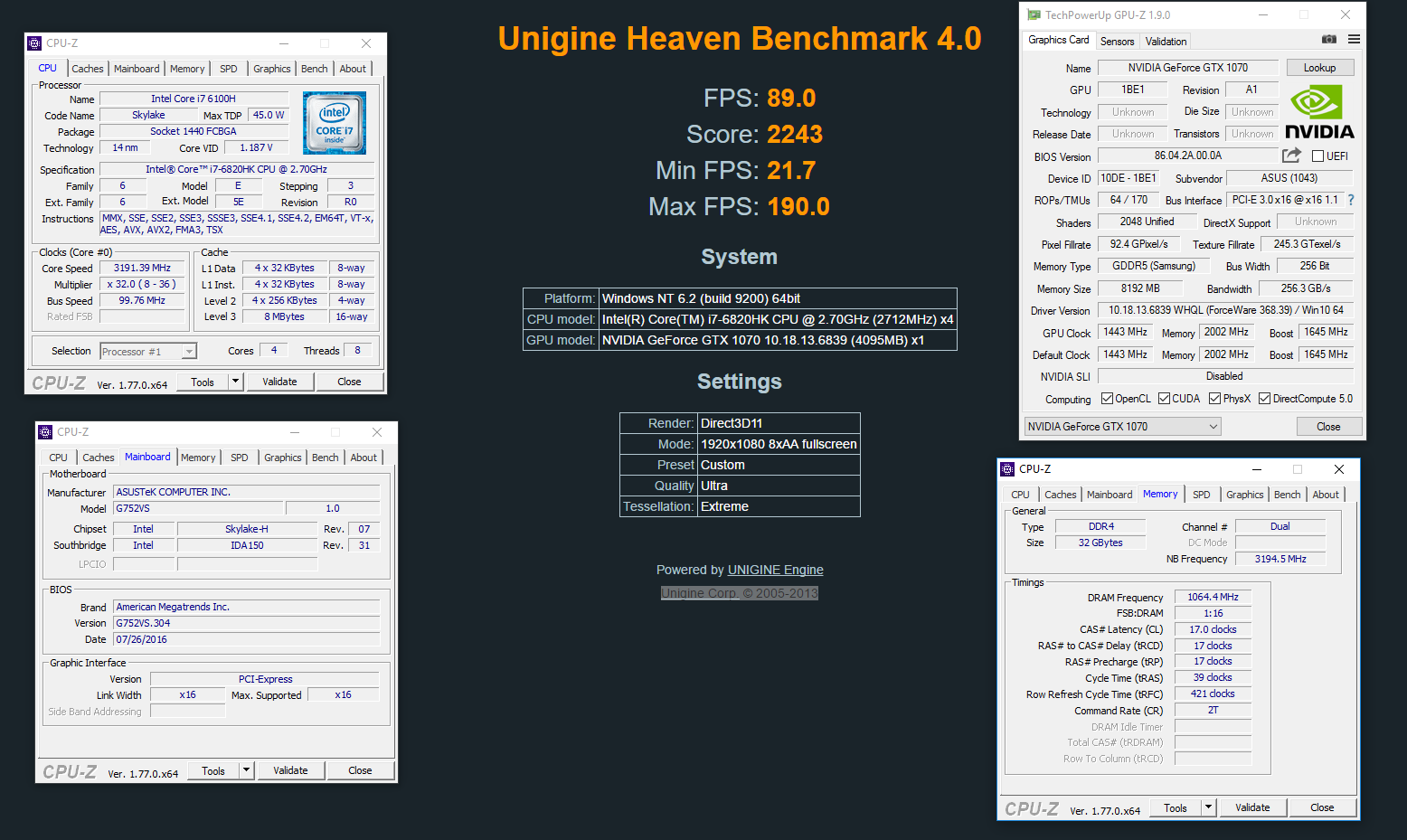This screenshot has height=840, width=1407.
Task: Open Memory tab in Mainboard CPU-Z window
Action: [x=198, y=458]
